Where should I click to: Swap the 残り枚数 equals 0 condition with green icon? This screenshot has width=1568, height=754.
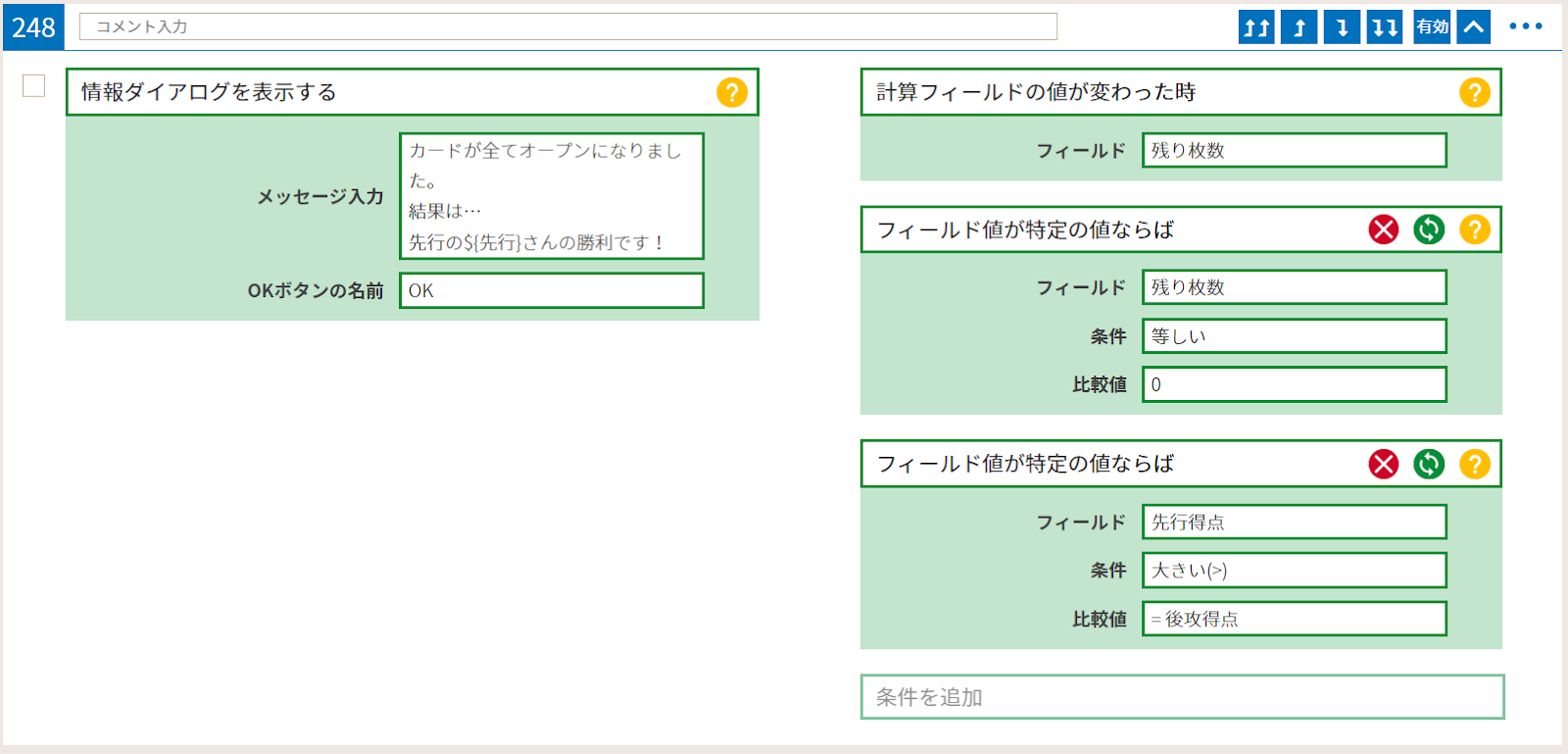point(1429,229)
